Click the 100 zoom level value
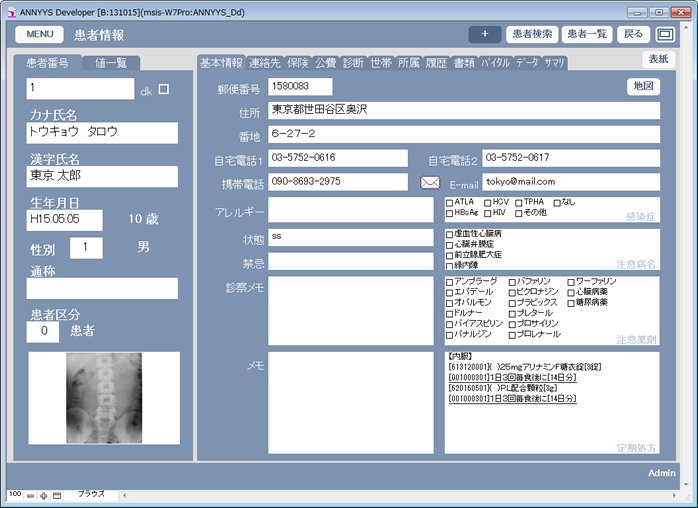This screenshot has width=698, height=508. 15,494
